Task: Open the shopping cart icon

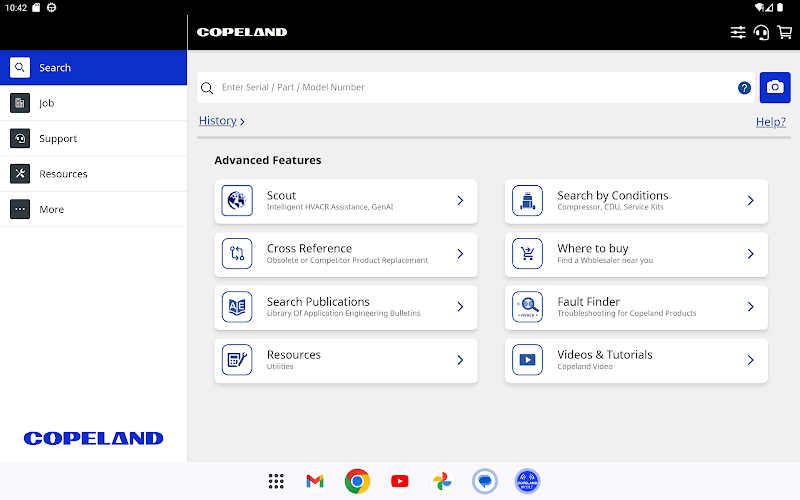Action: 785,33
